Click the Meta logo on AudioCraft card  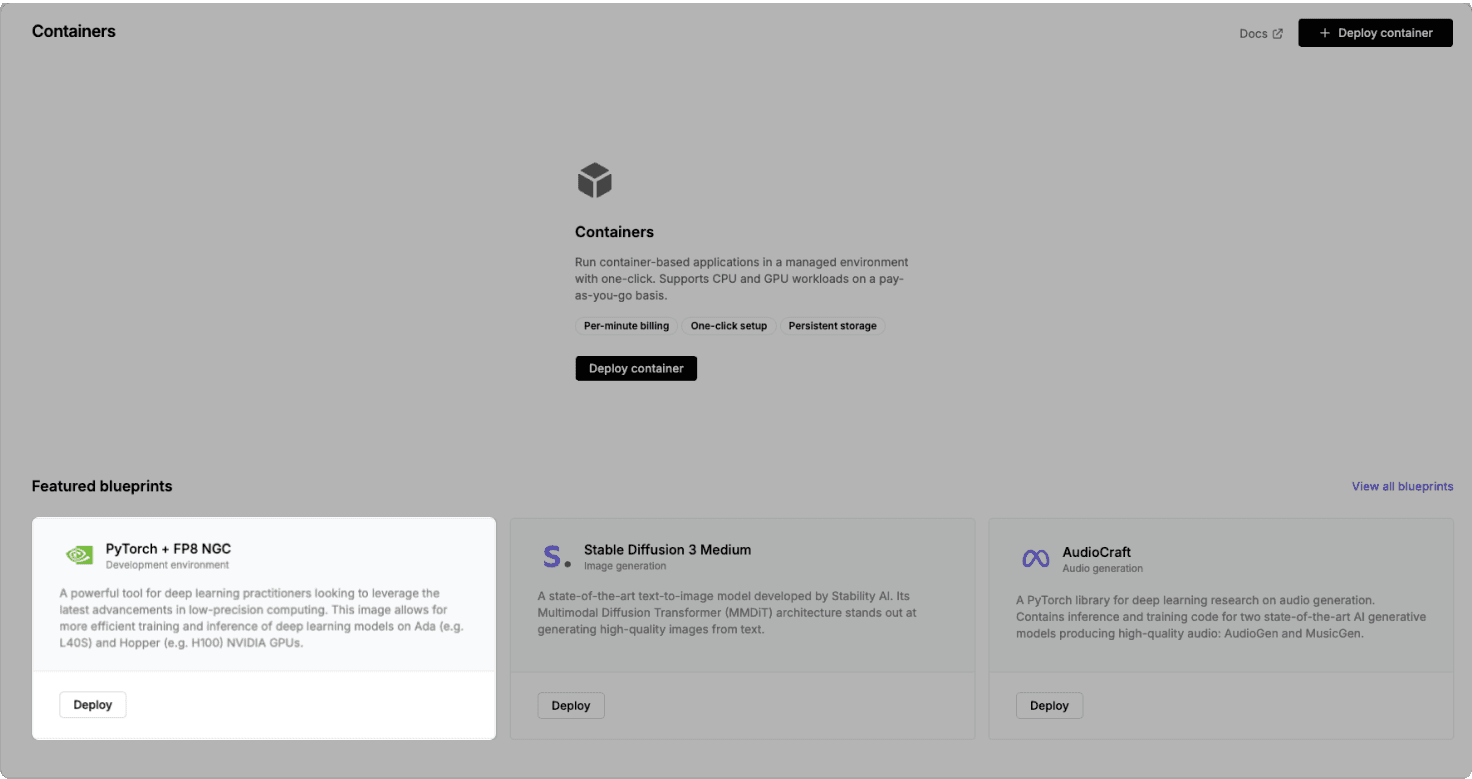1035,559
